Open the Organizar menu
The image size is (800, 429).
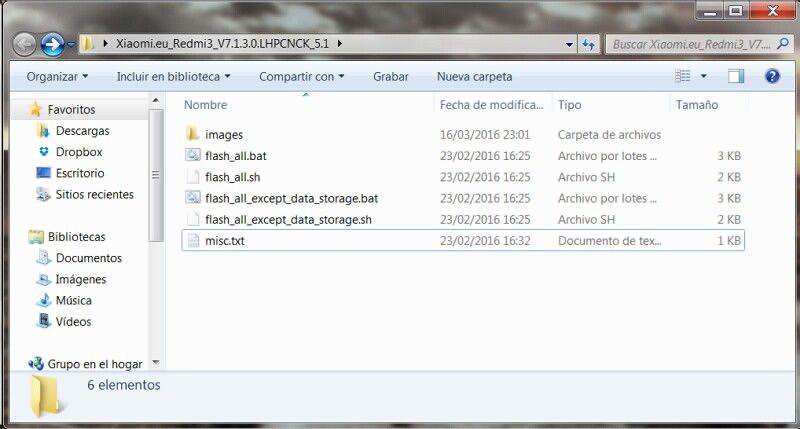pyautogui.click(x=57, y=77)
